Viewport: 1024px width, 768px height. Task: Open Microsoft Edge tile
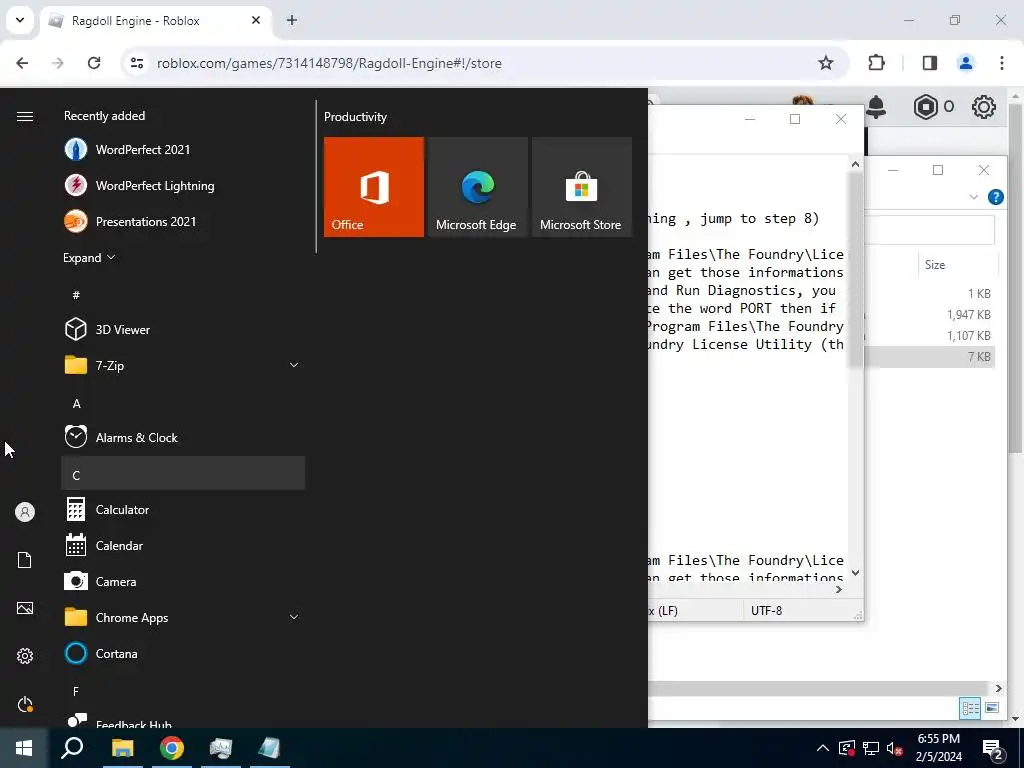pyautogui.click(x=477, y=187)
